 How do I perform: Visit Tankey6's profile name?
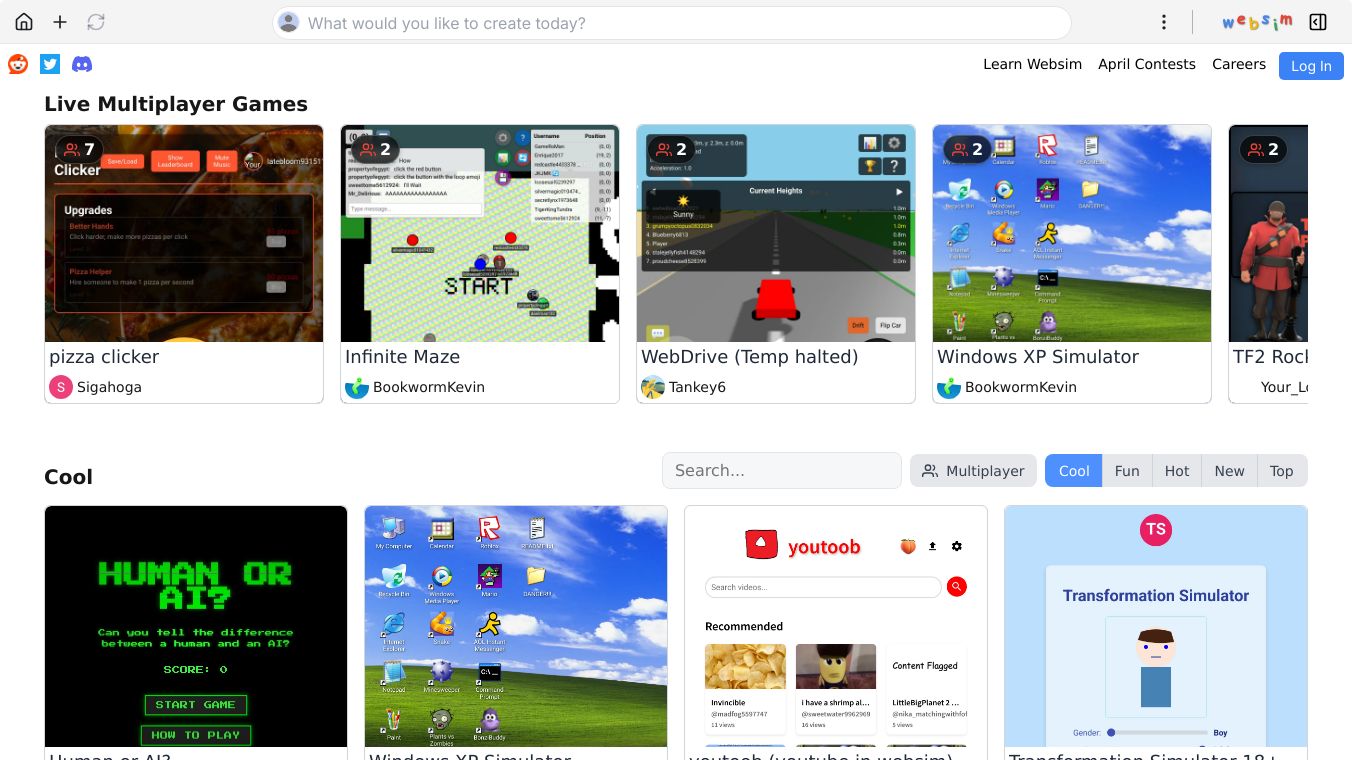697,387
